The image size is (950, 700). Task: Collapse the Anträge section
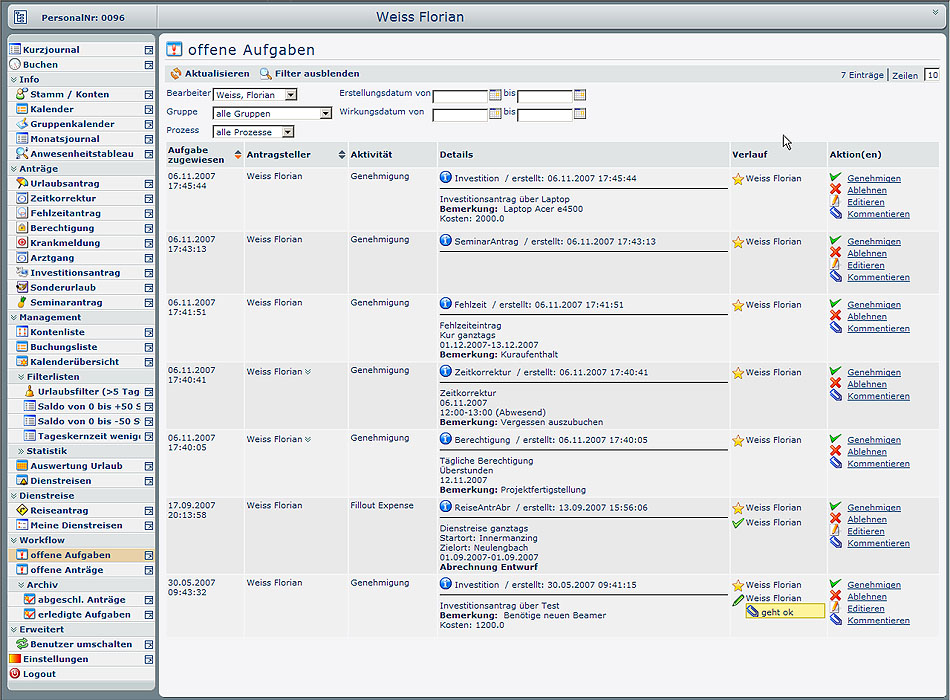[14, 168]
